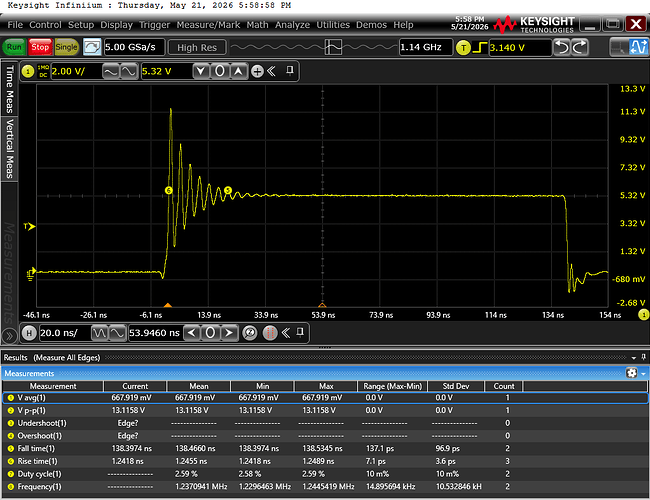The height and width of the screenshot is (500, 650).
Task: Click the pin icon on the channel toolbar
Action: click(x=290, y=70)
